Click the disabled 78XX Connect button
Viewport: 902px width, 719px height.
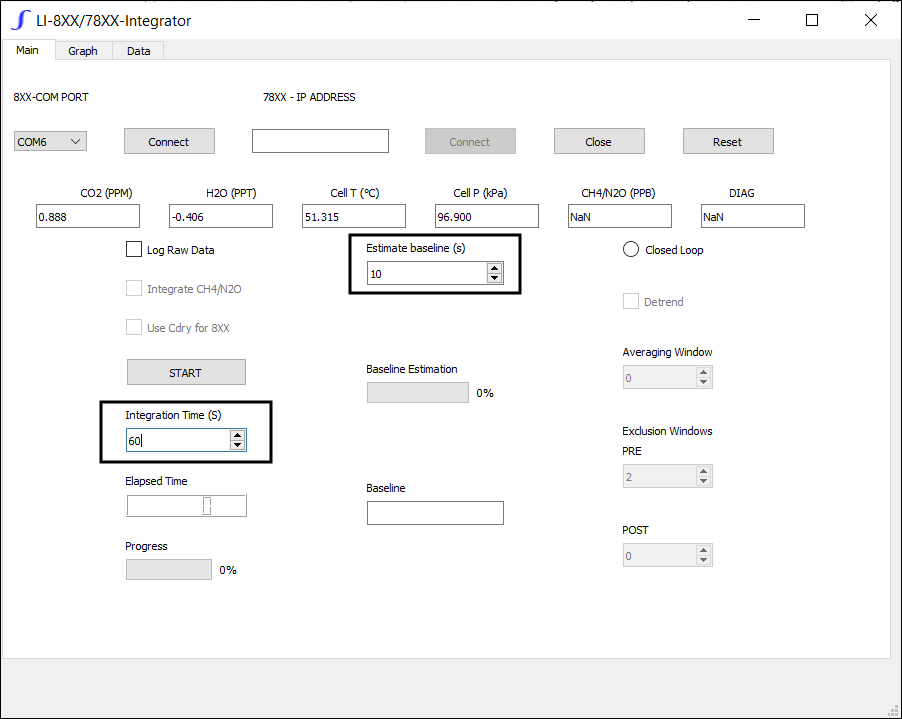pos(470,141)
